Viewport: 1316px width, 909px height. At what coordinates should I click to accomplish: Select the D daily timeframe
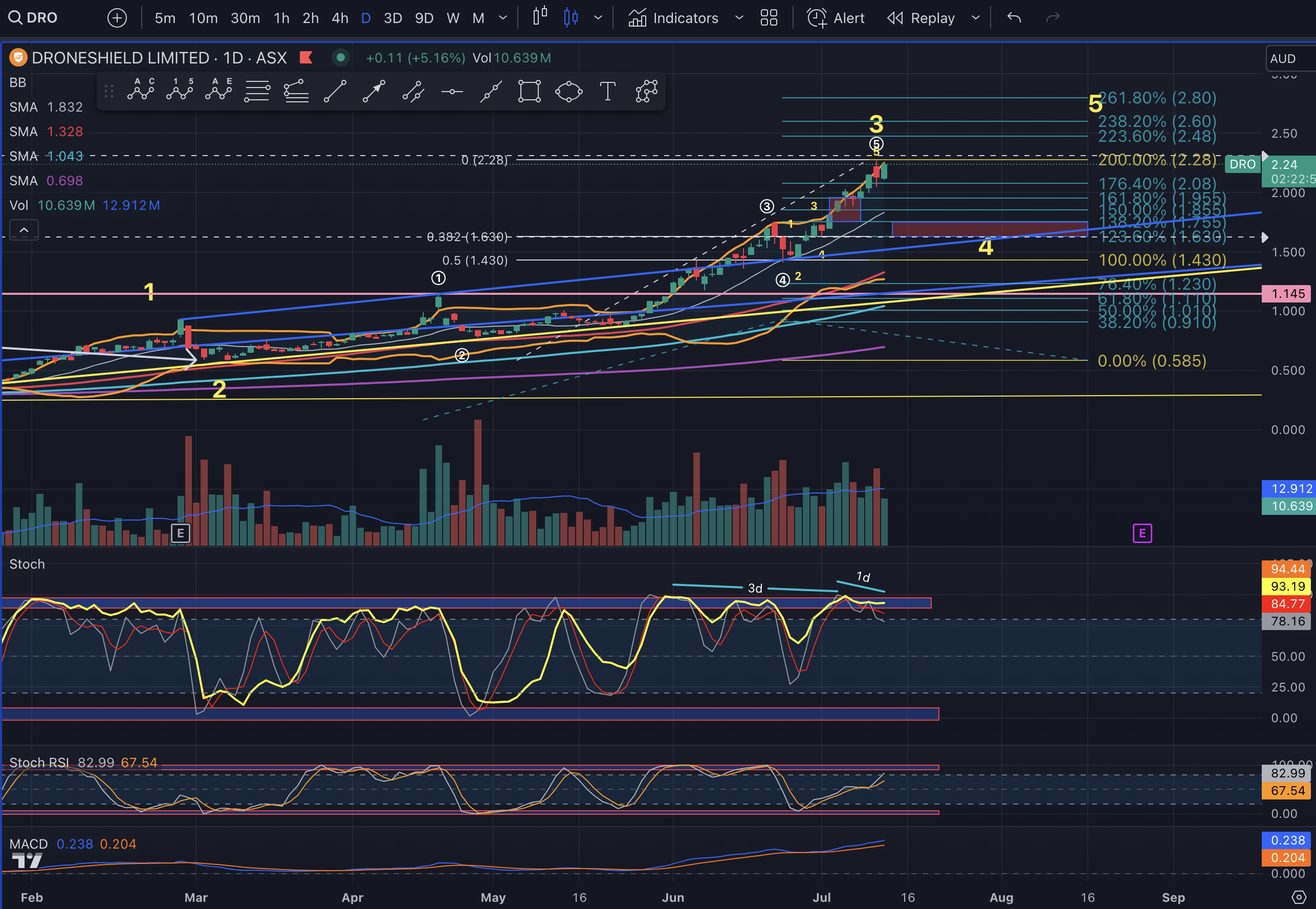coord(366,17)
